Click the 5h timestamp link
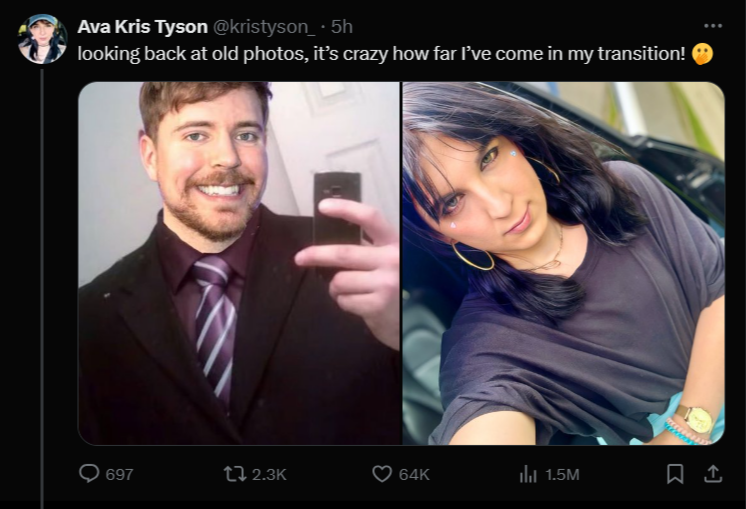This screenshot has width=746, height=509. pyautogui.click(x=342, y=27)
